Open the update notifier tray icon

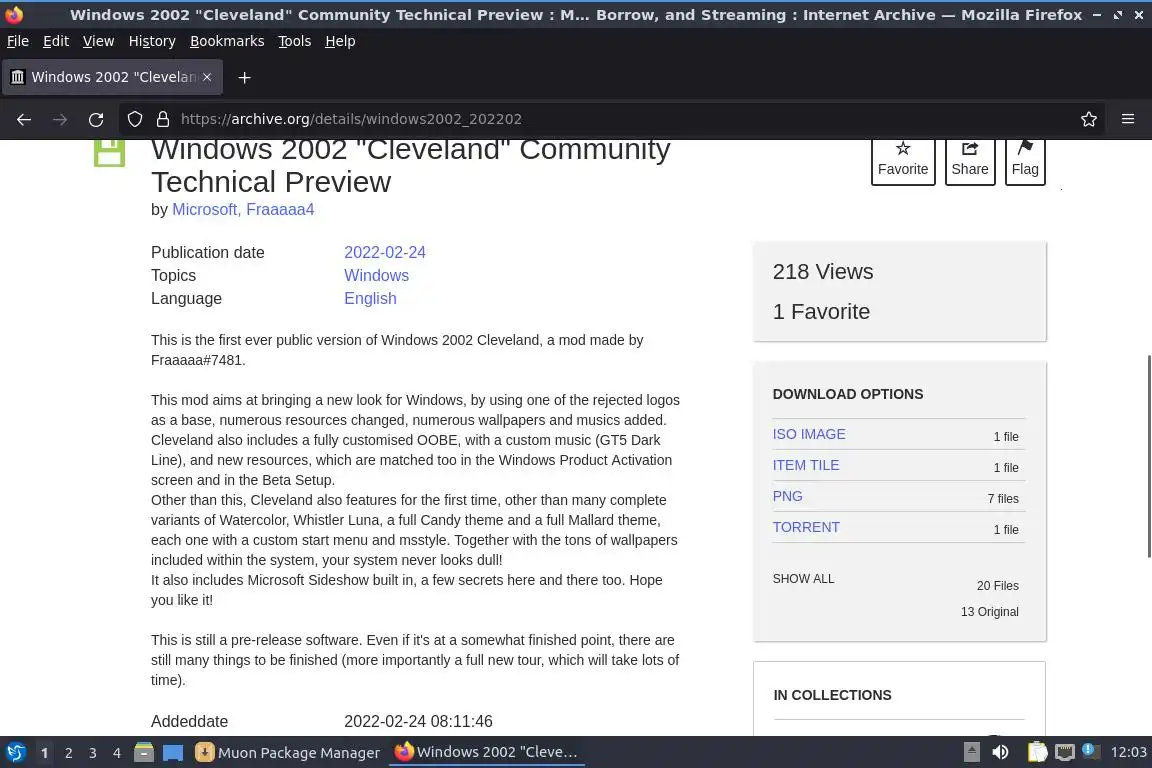click(1091, 753)
